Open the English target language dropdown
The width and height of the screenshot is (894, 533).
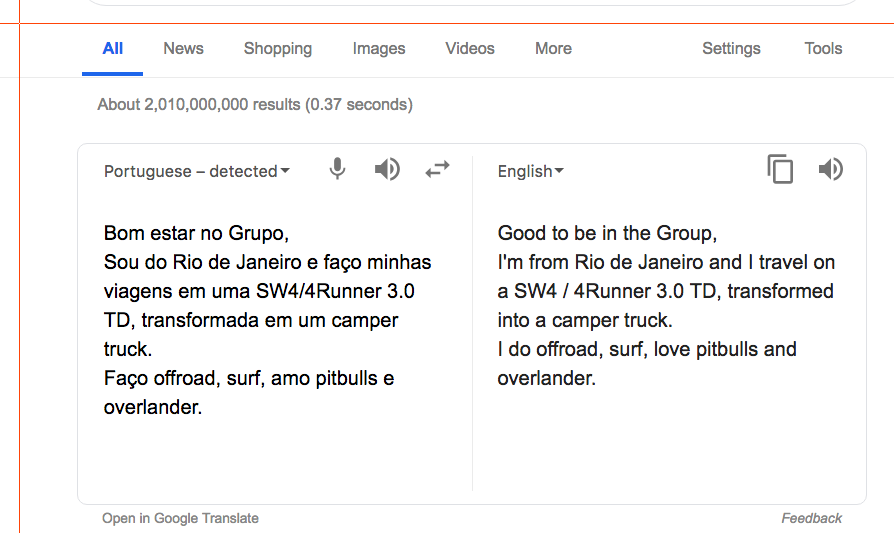tap(531, 171)
